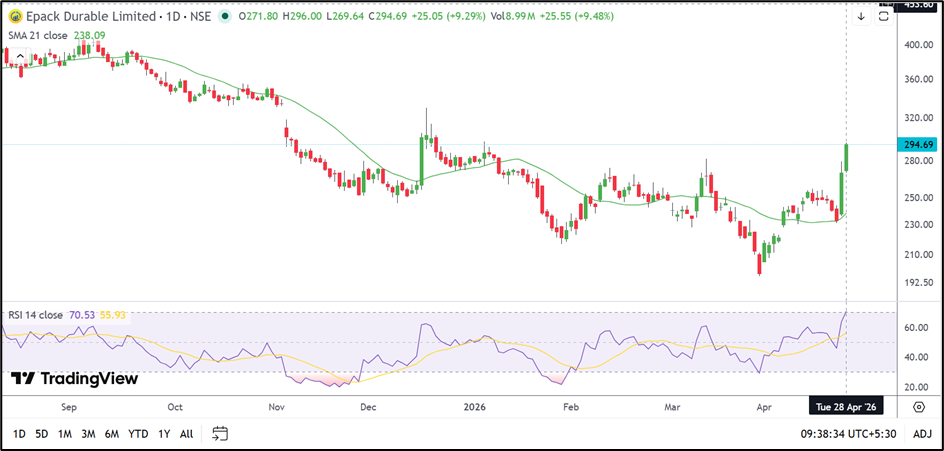The height and width of the screenshot is (451, 944).
Task: Open price scale settings gear icon
Action: pos(919,406)
